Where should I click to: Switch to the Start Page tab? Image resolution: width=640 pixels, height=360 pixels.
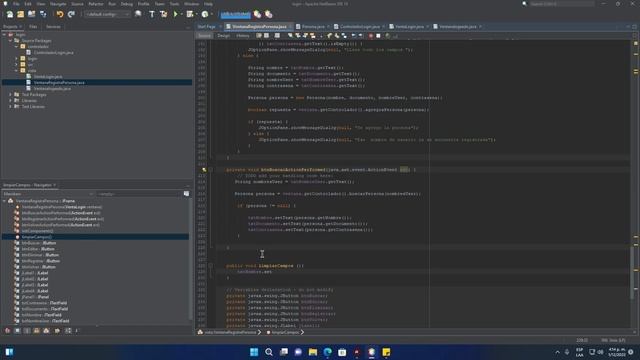pos(207,27)
